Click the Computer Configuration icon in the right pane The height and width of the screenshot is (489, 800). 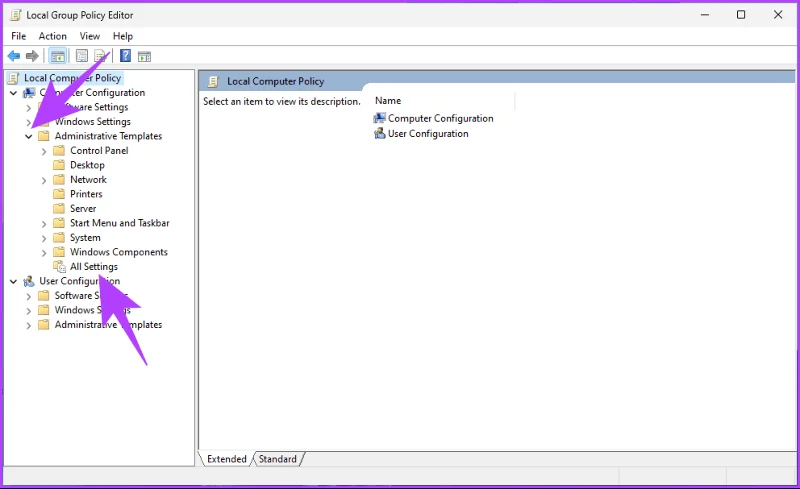(380, 118)
